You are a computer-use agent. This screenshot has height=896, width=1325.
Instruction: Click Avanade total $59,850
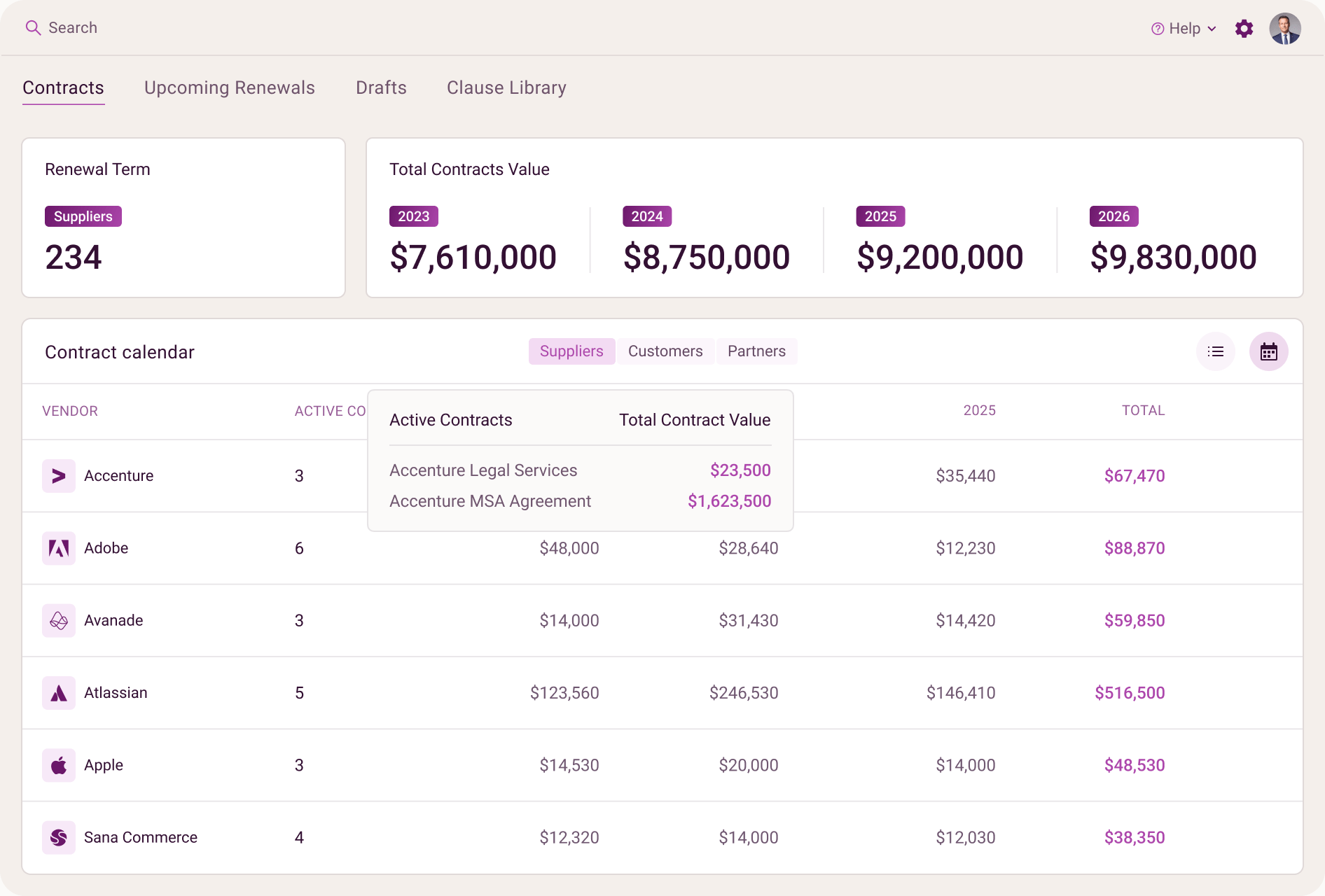coord(1135,621)
